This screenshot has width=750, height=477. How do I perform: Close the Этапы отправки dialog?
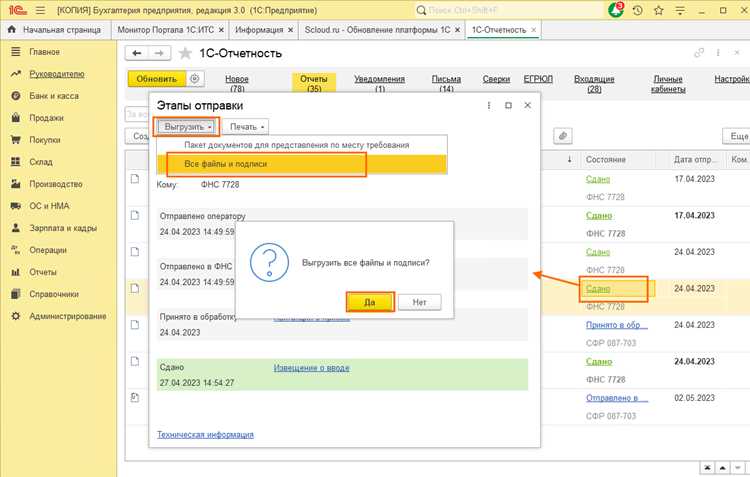coord(528,105)
